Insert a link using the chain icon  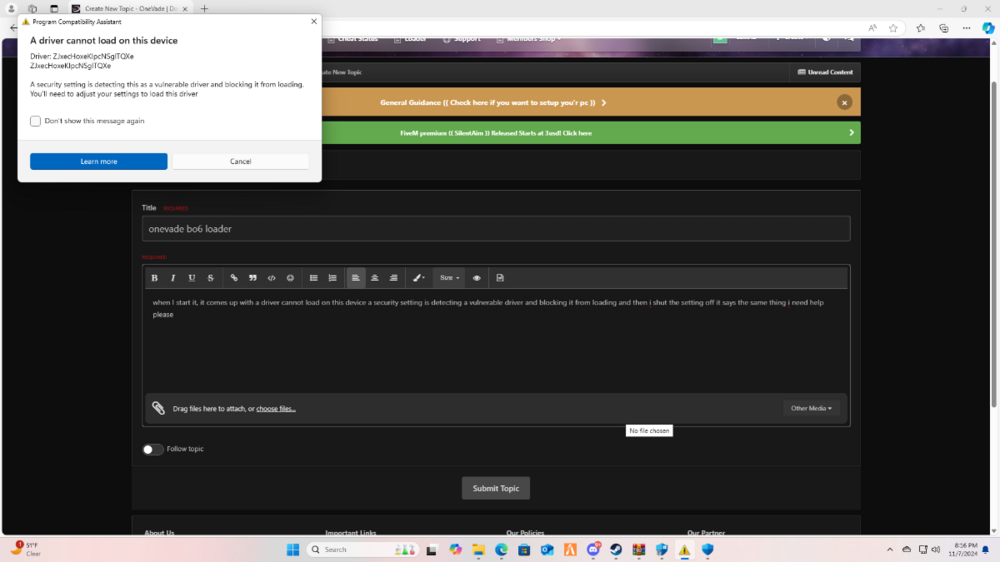pos(234,278)
